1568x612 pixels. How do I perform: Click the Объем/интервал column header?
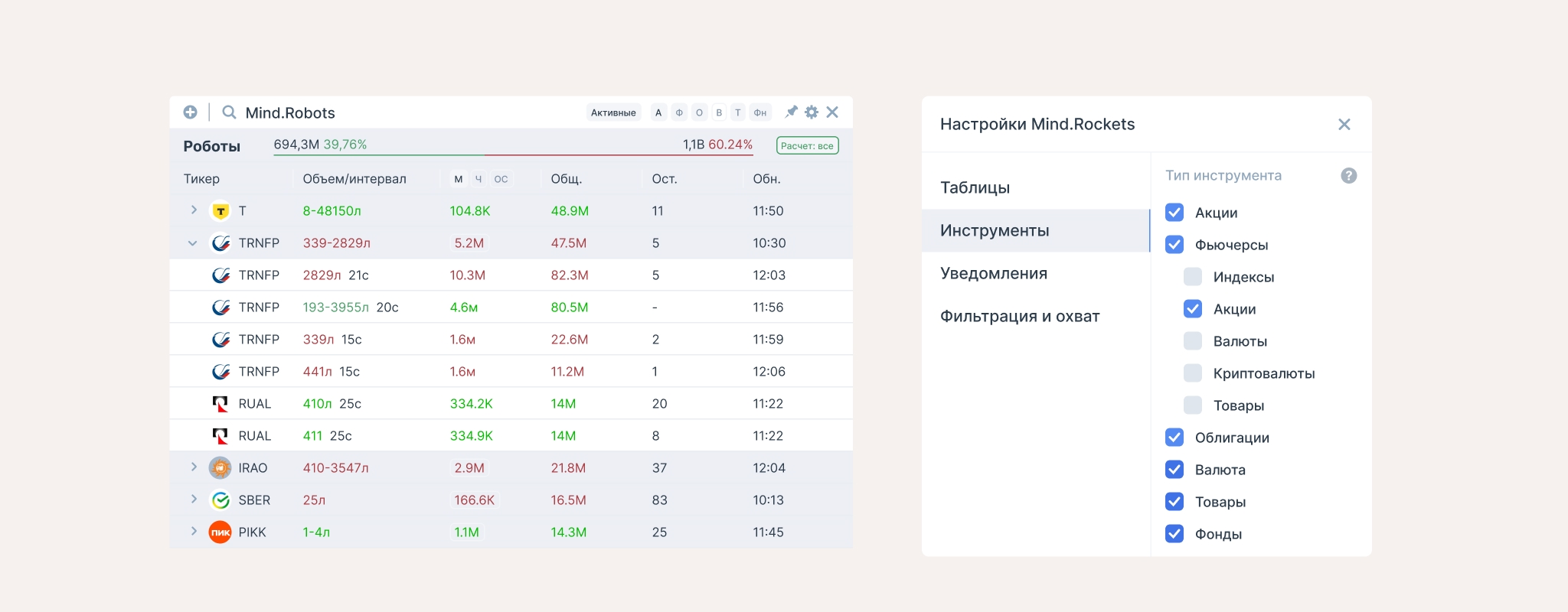354,179
